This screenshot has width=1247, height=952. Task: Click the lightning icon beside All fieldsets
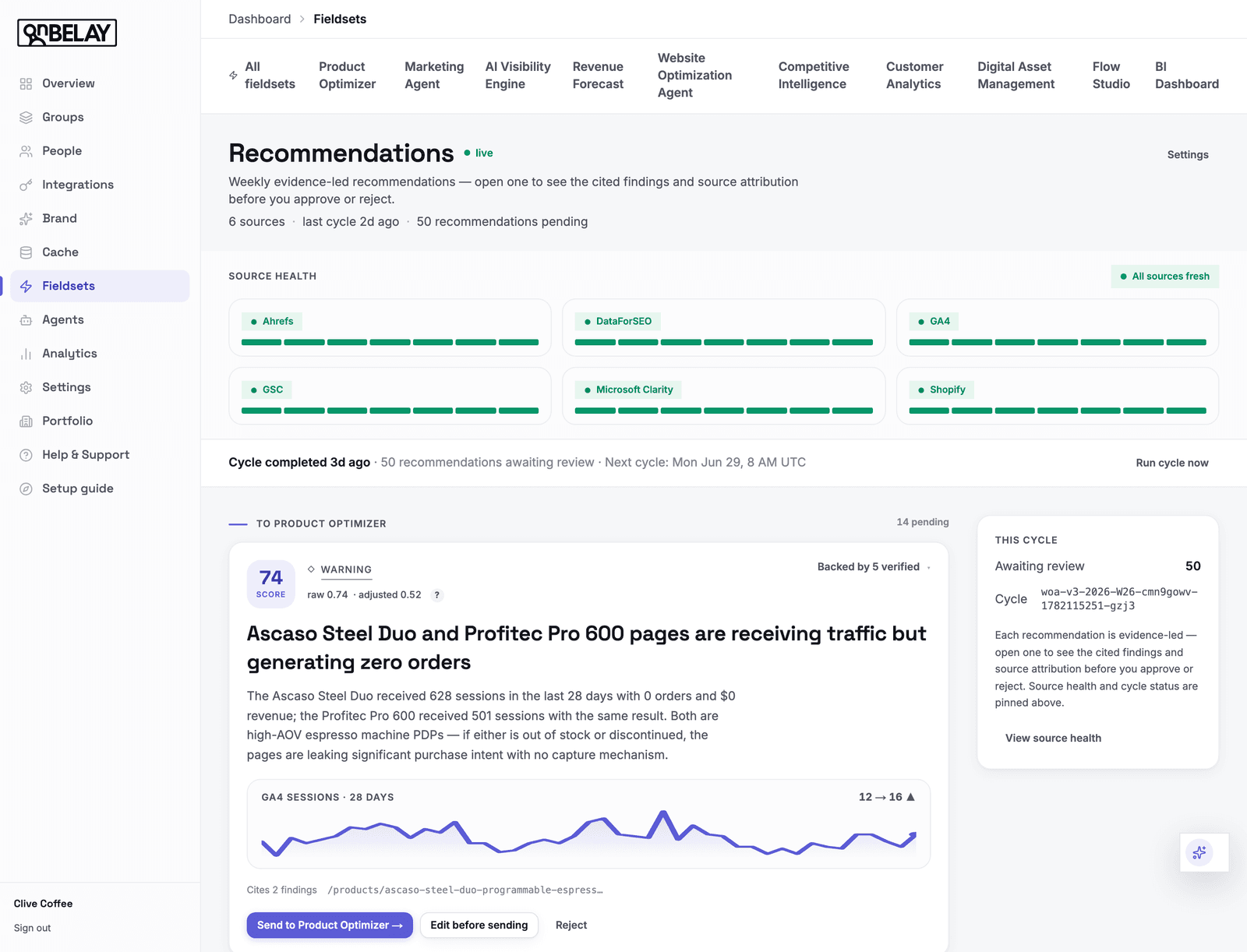tap(233, 76)
